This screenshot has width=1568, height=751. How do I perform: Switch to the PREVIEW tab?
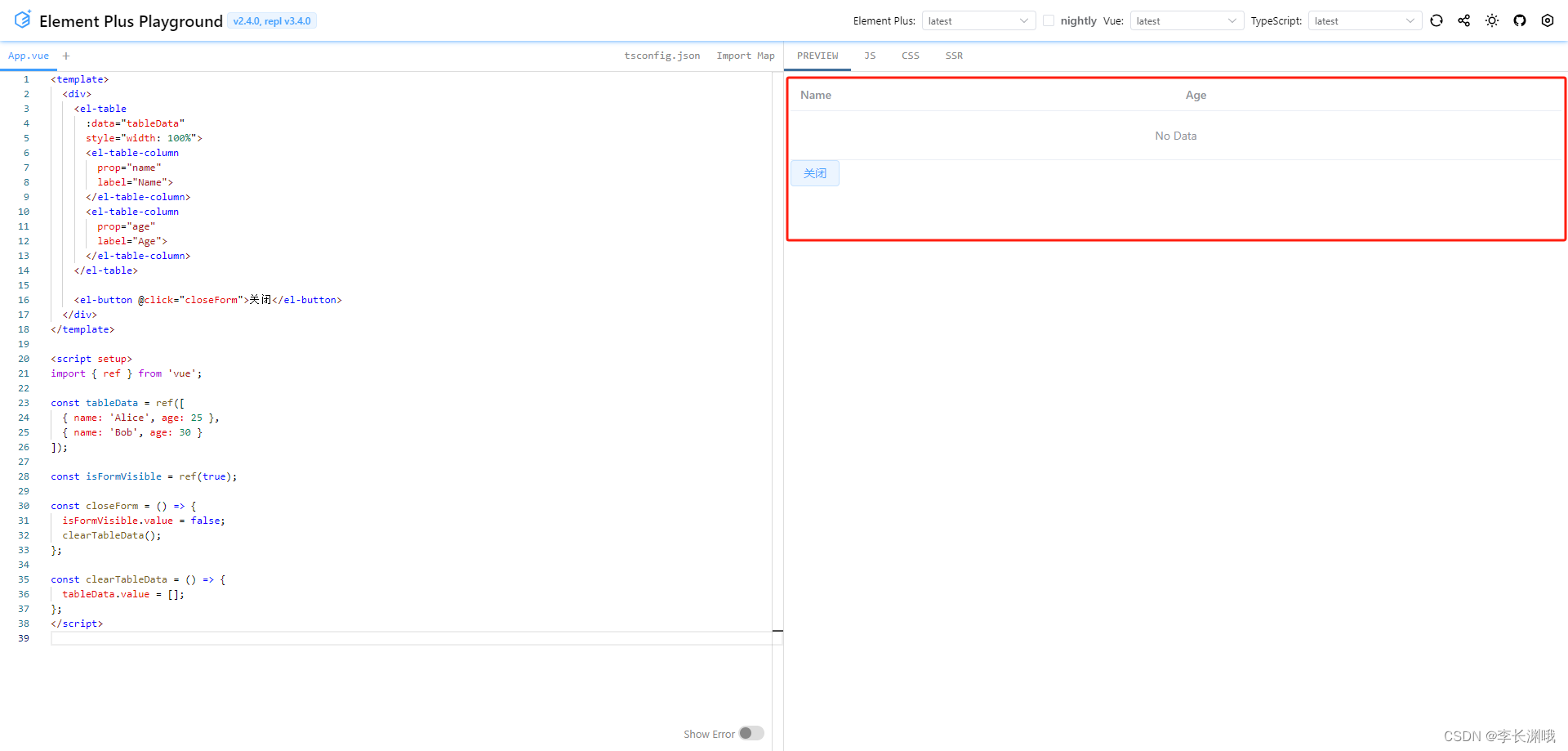point(817,56)
